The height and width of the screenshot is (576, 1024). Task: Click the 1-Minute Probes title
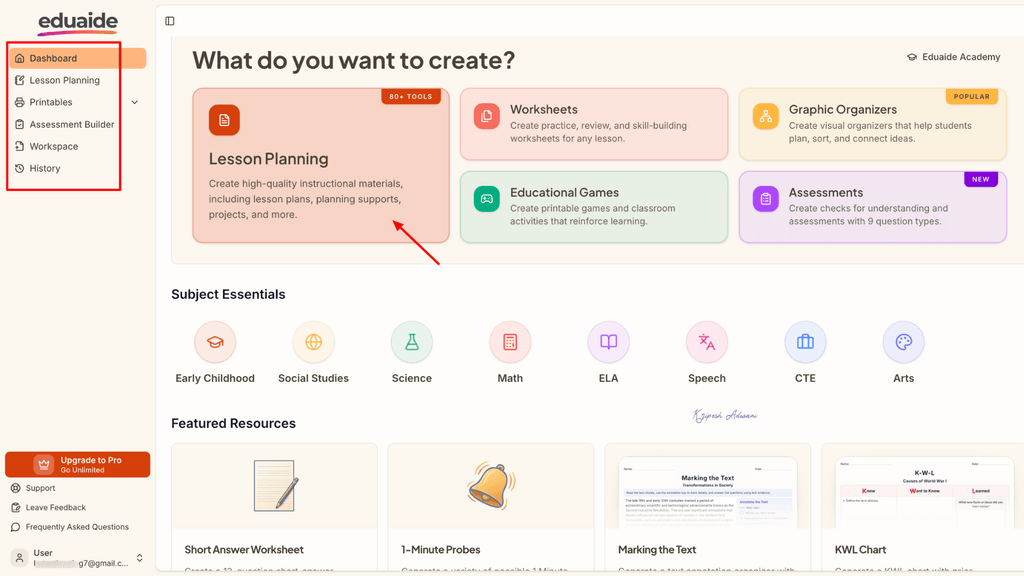441,550
